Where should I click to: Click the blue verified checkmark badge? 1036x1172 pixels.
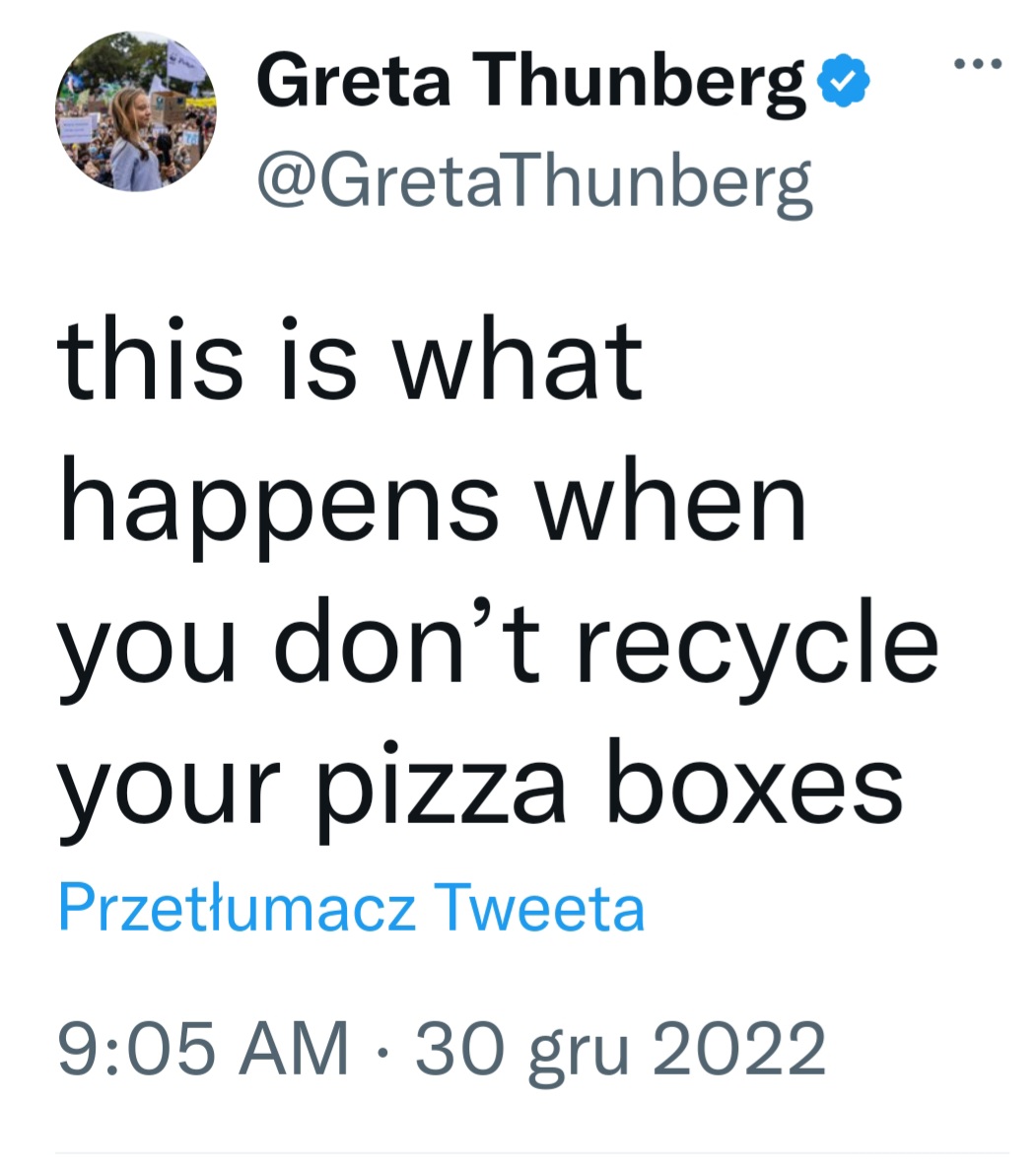click(x=845, y=82)
